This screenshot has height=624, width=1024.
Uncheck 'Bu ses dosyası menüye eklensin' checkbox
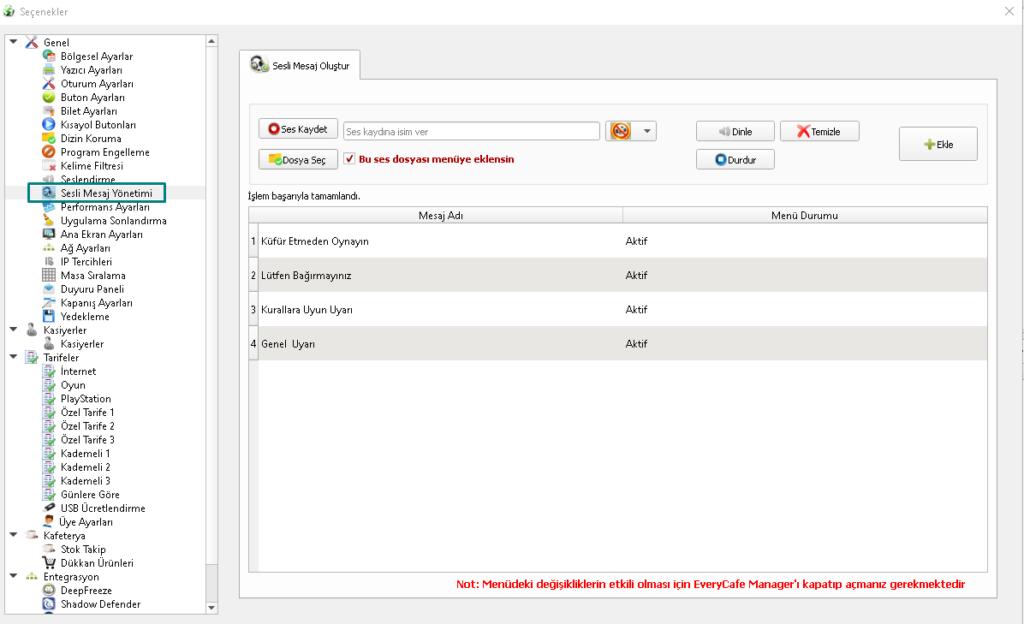coord(349,159)
